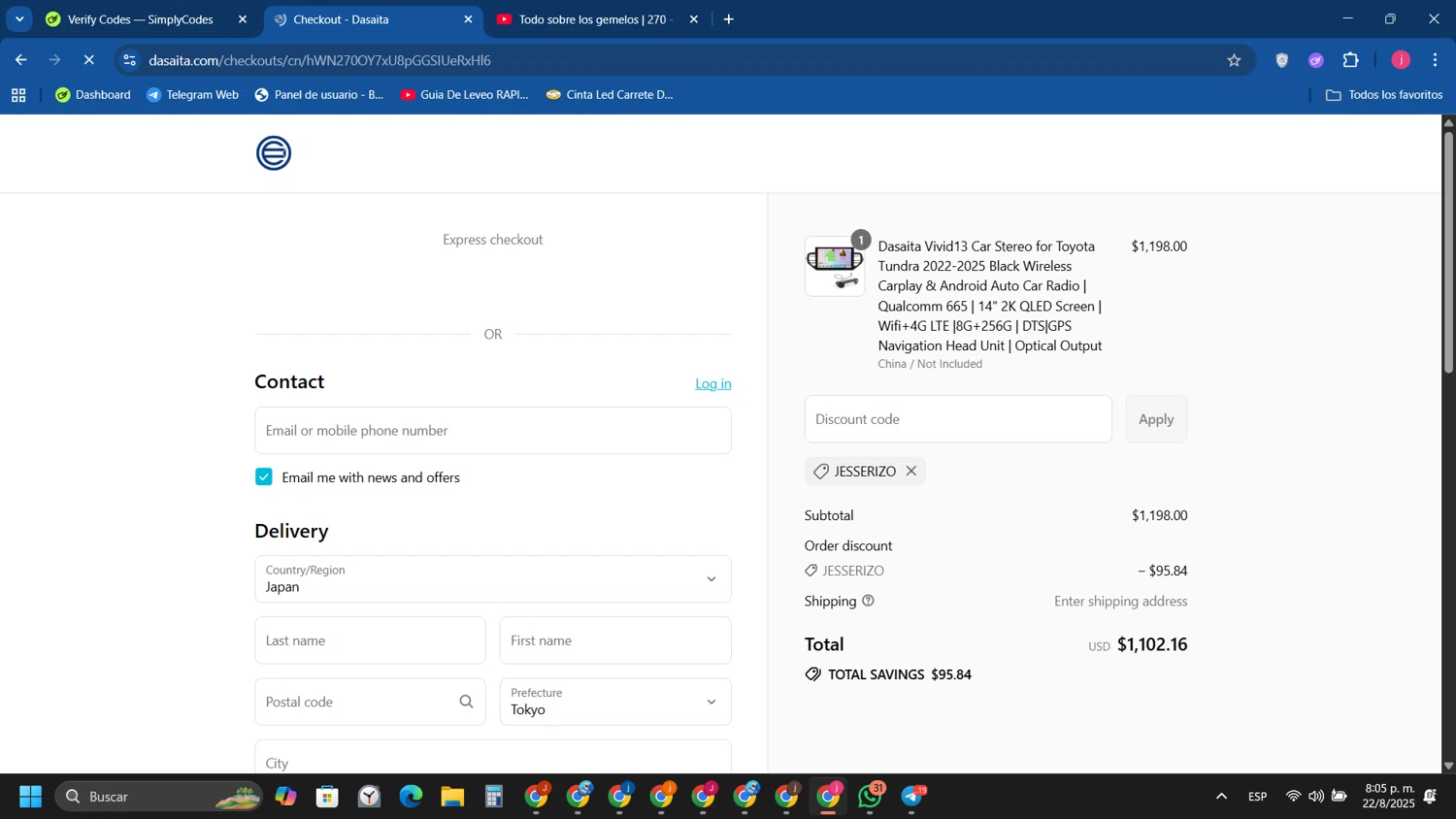Show hidden system tray icons

pyautogui.click(x=1221, y=797)
